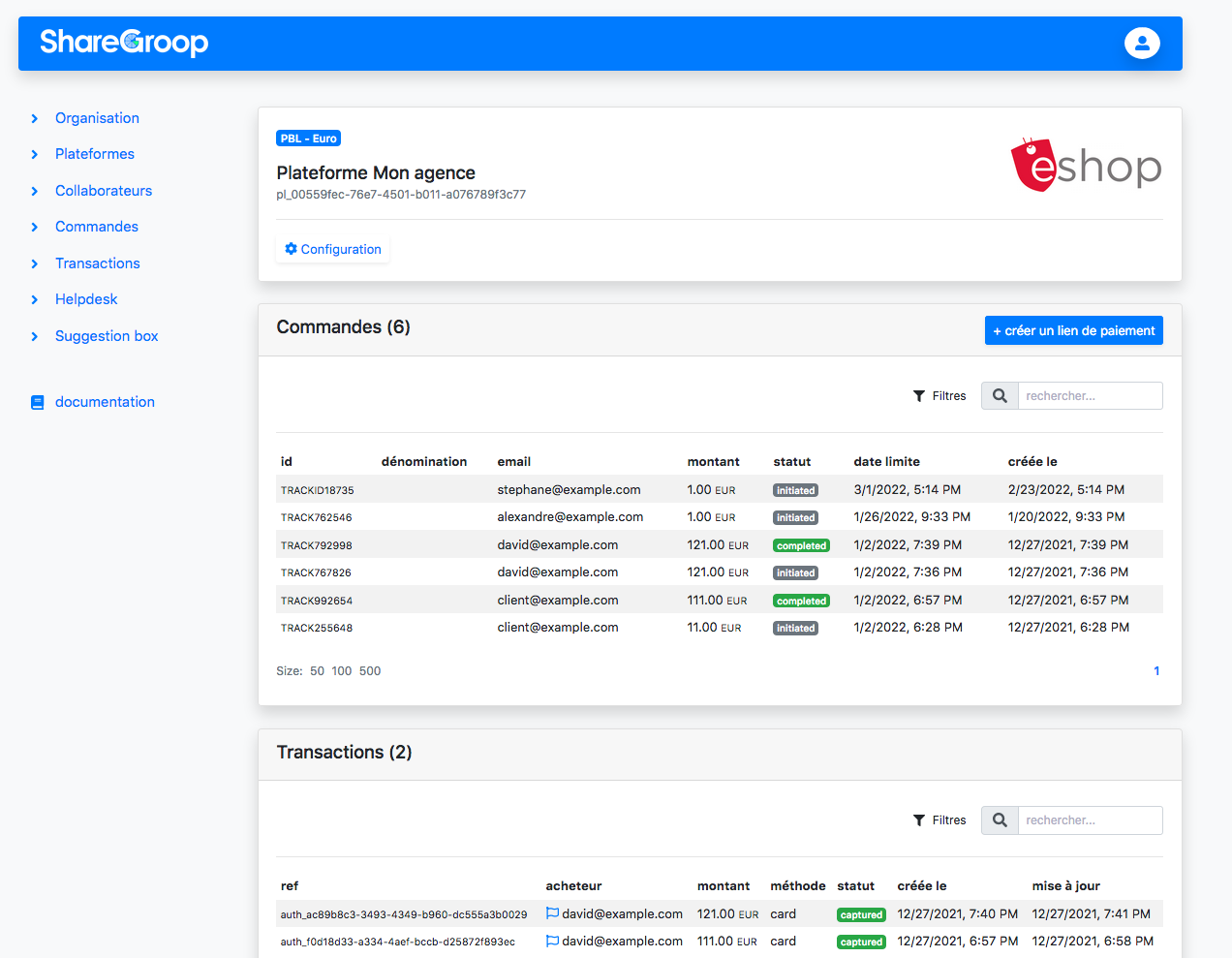This screenshot has height=958, width=1232.
Task: Select order TRACK992654
Action: point(317,601)
